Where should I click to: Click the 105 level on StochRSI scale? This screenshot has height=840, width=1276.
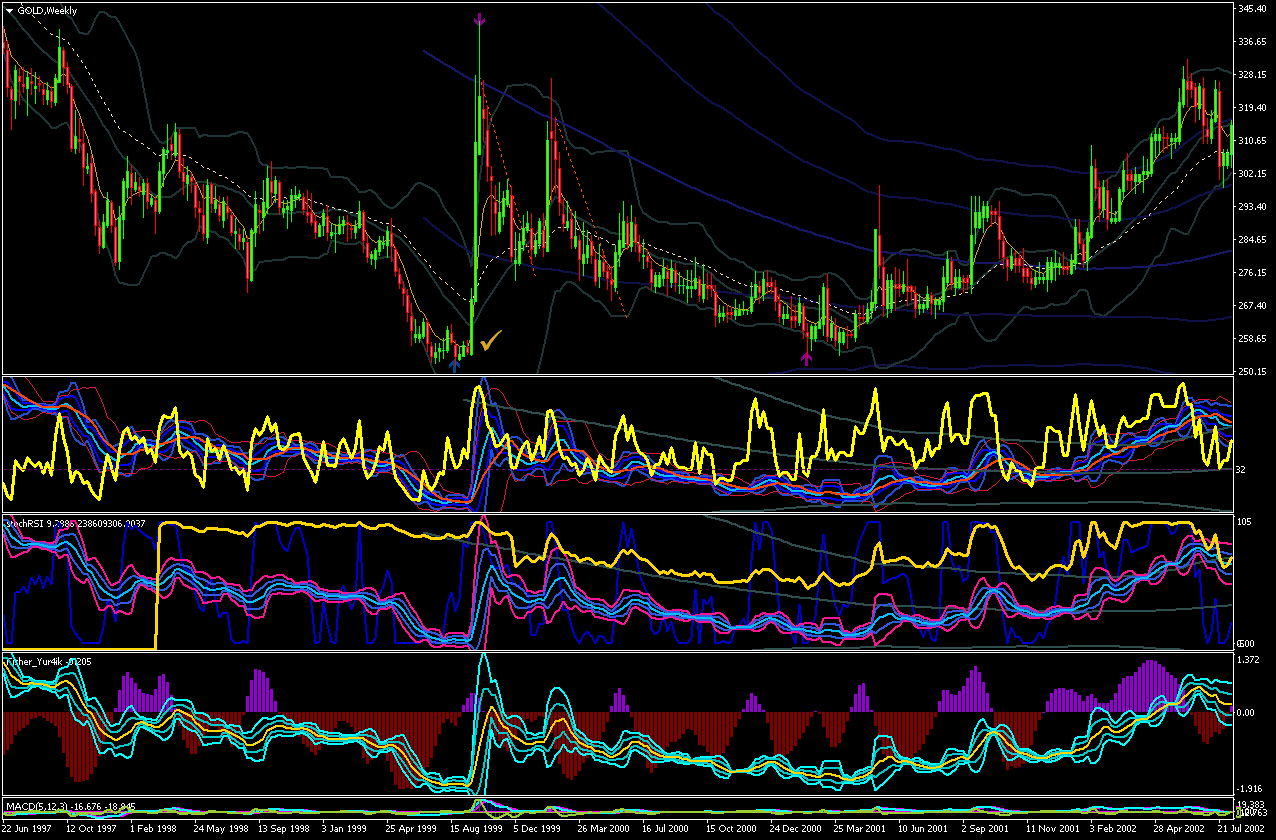1245,522
